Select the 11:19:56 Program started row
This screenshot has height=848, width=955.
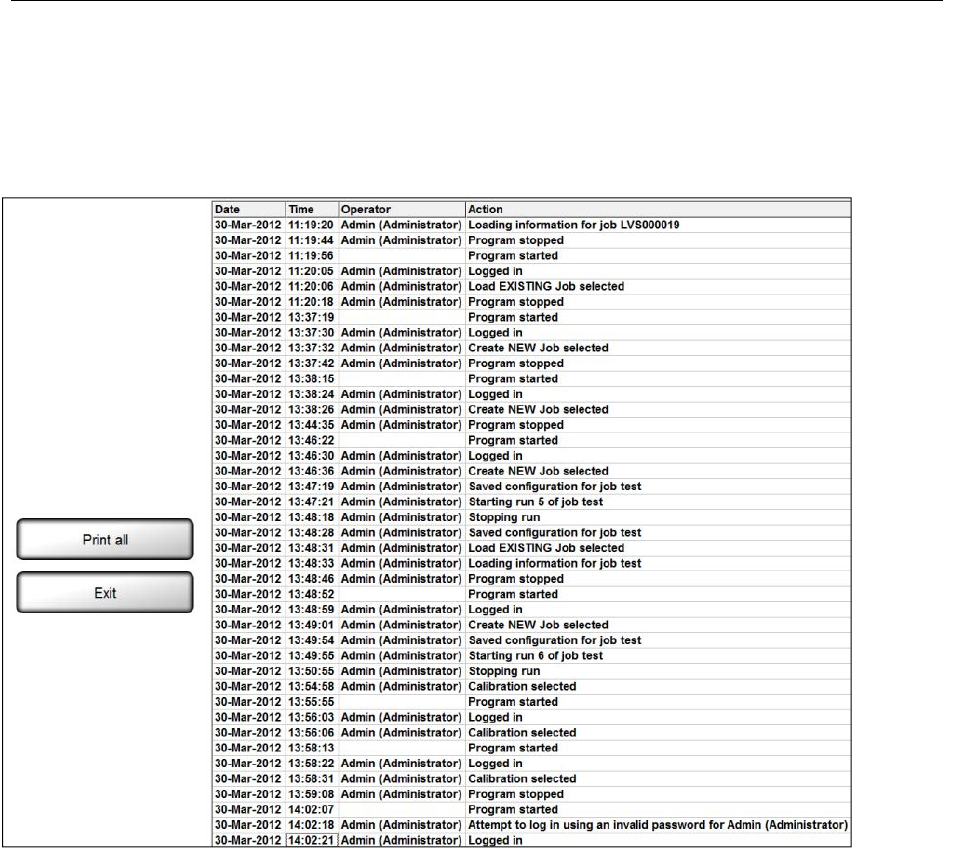531,256
